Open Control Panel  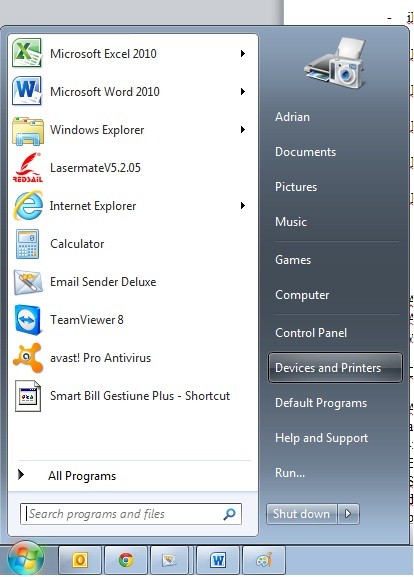pos(311,333)
